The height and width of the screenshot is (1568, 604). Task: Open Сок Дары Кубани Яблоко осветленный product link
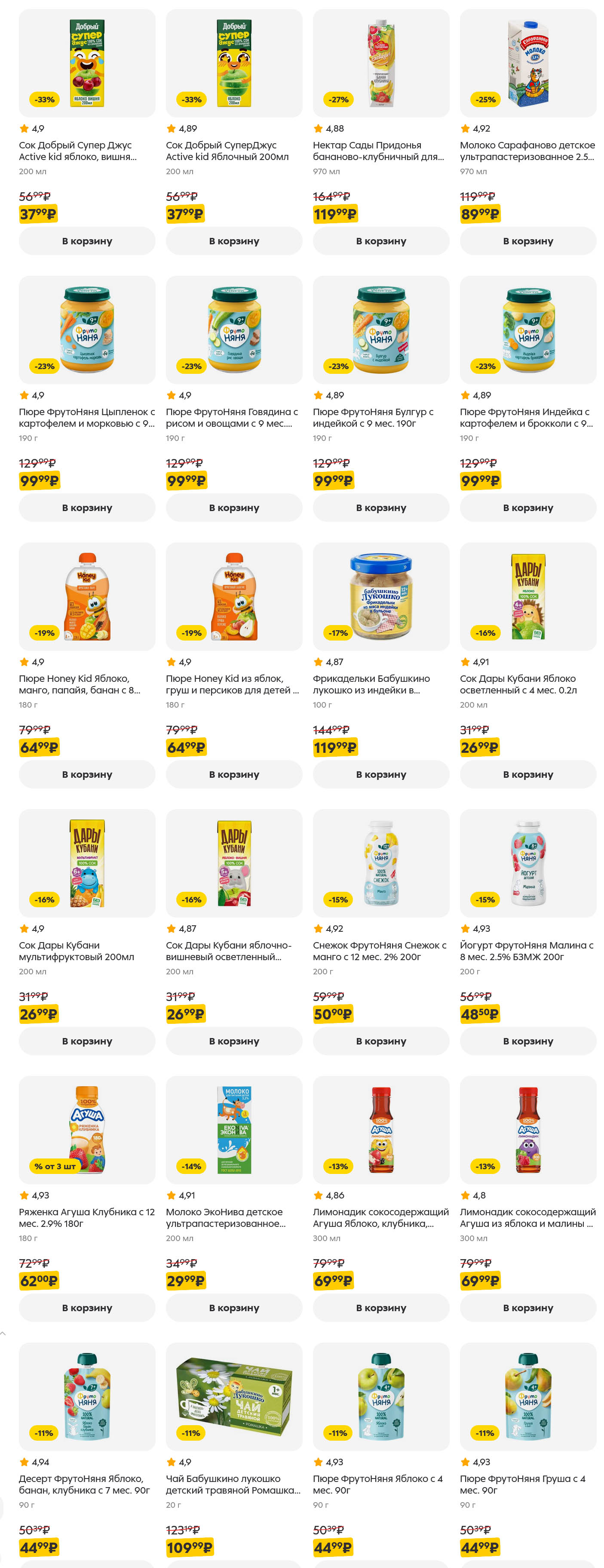(518, 684)
